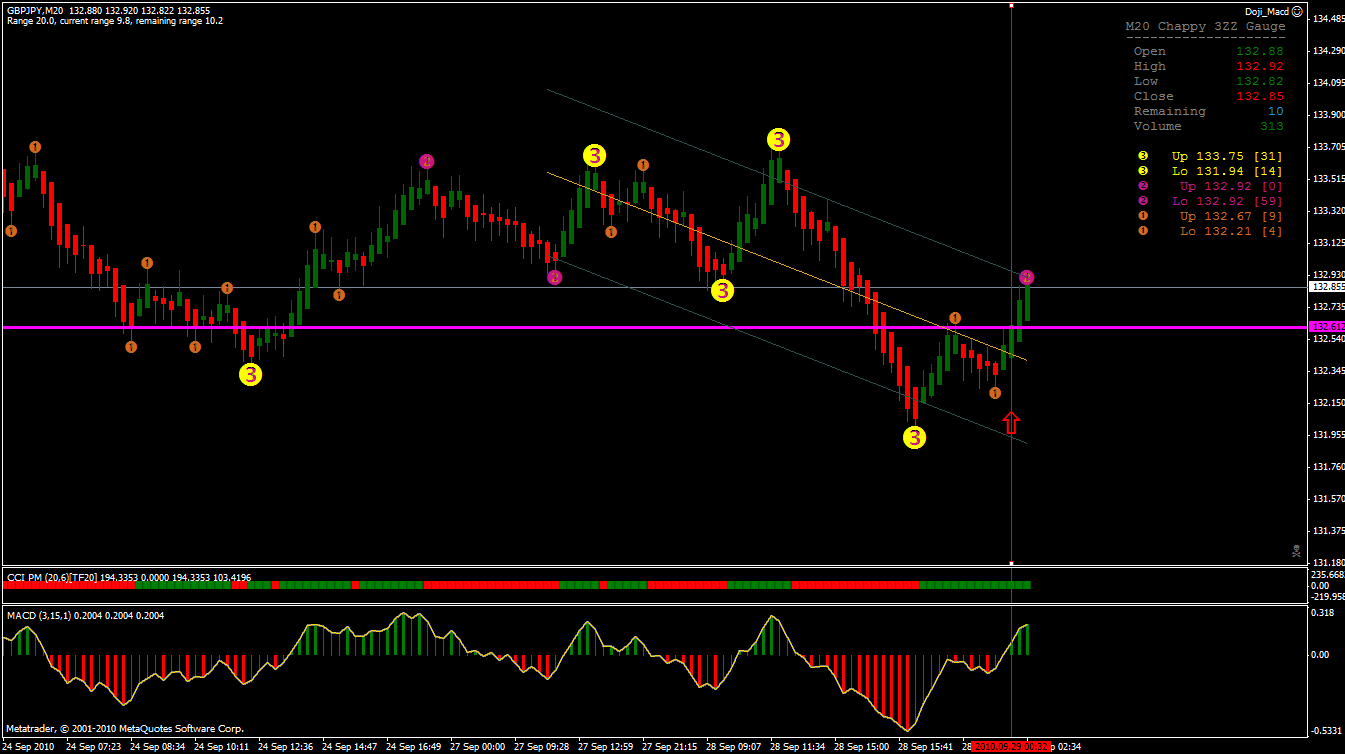Click the Remaining value 10

(1275, 111)
